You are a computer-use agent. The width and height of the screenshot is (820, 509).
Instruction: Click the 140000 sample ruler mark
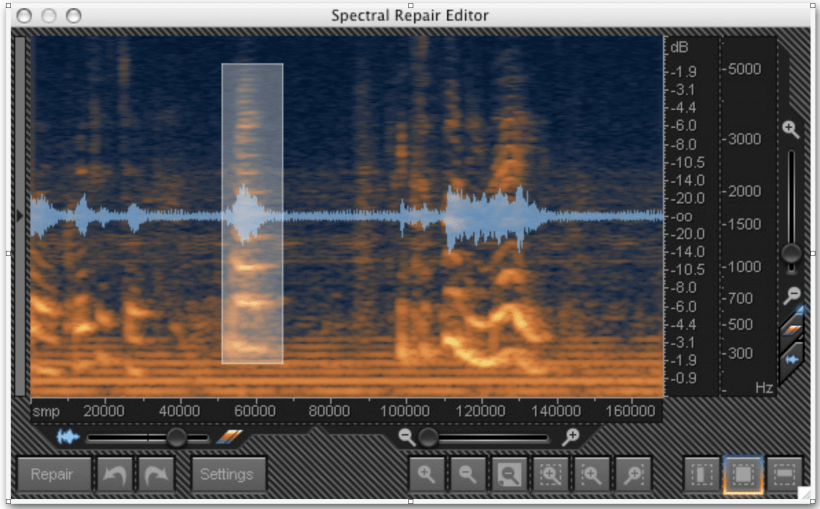(555, 411)
